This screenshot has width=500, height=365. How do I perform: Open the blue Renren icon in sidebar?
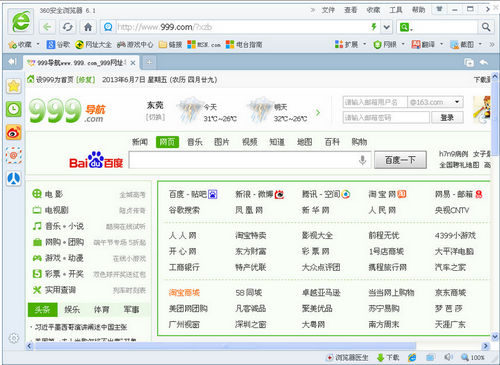tap(14, 179)
